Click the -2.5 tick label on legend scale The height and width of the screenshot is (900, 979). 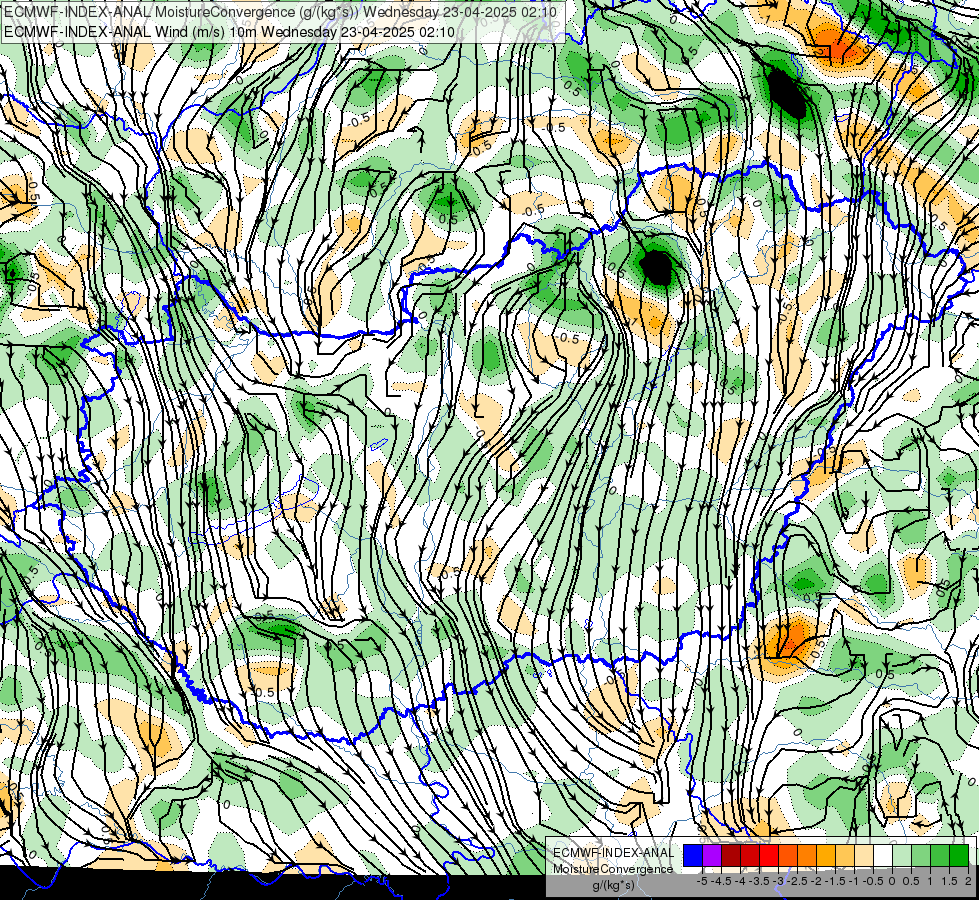pos(797,881)
